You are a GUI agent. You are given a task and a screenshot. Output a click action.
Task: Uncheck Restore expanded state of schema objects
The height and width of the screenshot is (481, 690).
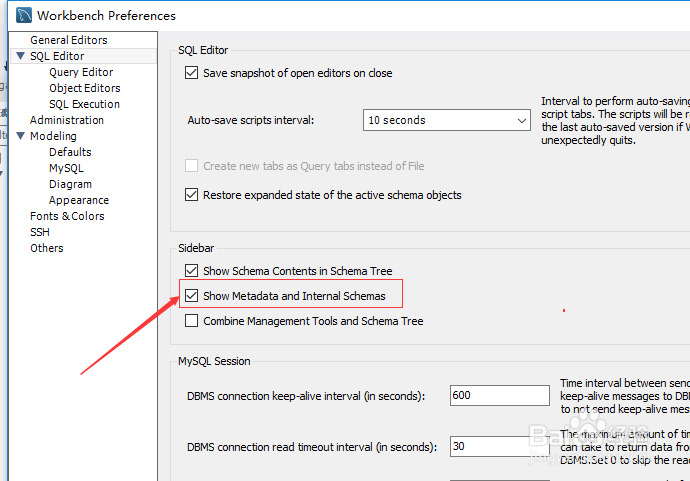coord(191,195)
